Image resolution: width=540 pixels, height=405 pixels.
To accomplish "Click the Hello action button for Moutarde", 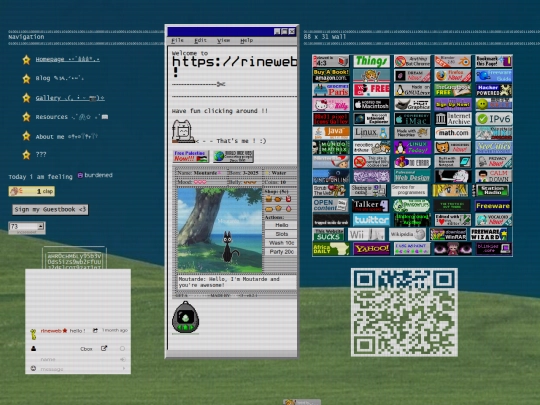I will tap(281, 225).
